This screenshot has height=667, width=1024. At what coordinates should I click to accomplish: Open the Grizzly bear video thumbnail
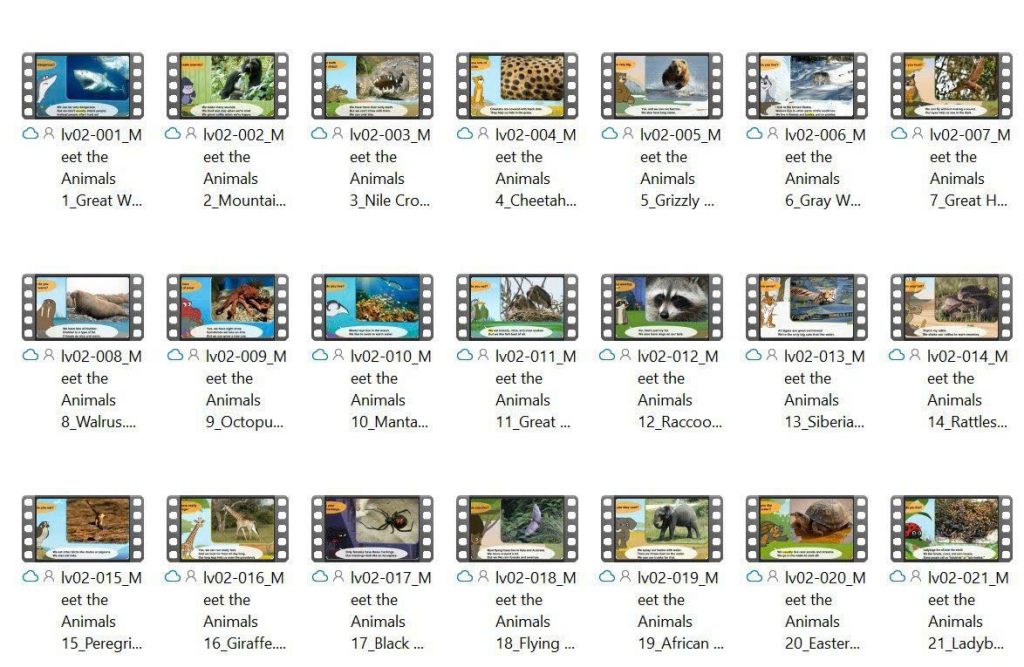point(662,85)
